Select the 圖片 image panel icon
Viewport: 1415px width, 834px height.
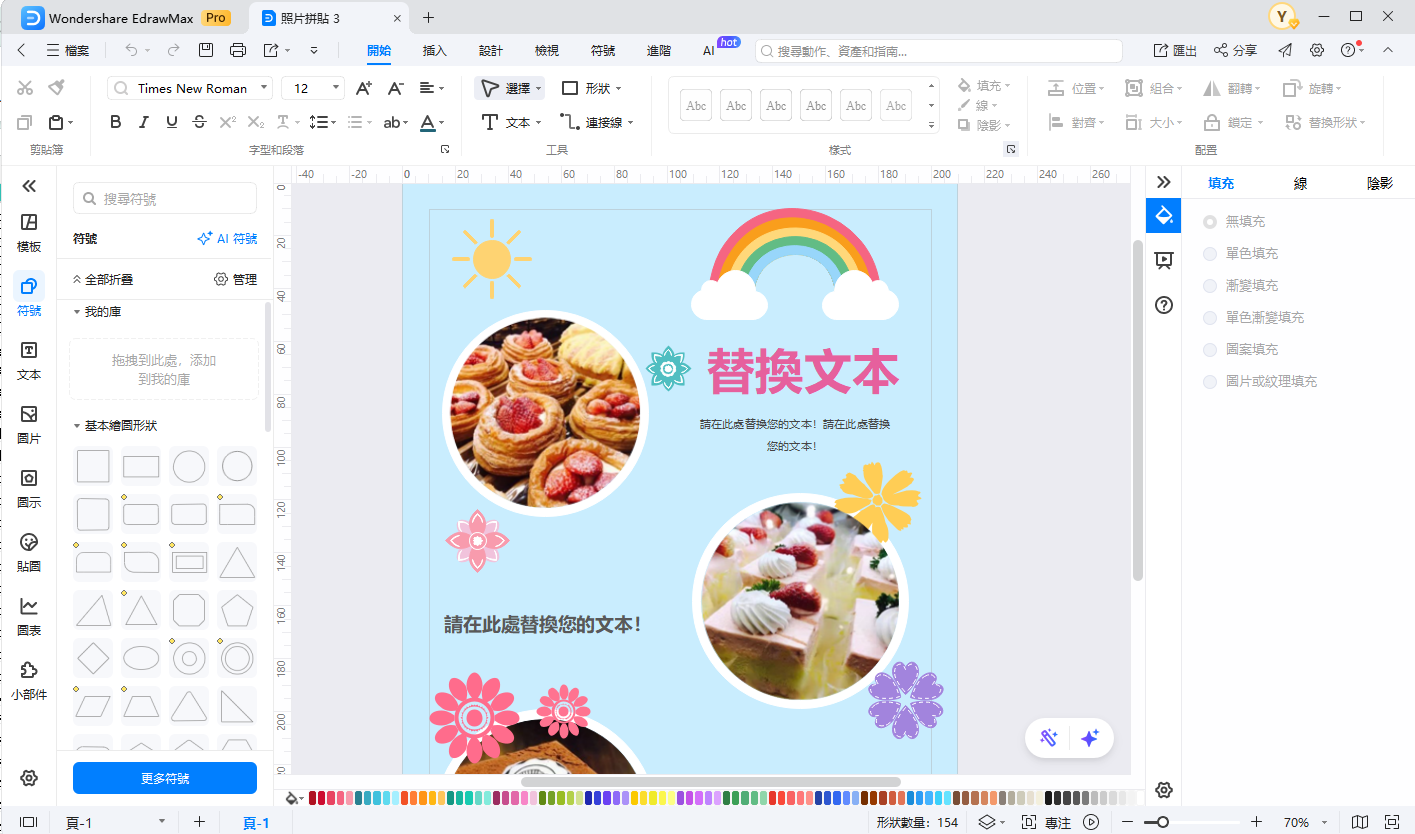pos(29,424)
